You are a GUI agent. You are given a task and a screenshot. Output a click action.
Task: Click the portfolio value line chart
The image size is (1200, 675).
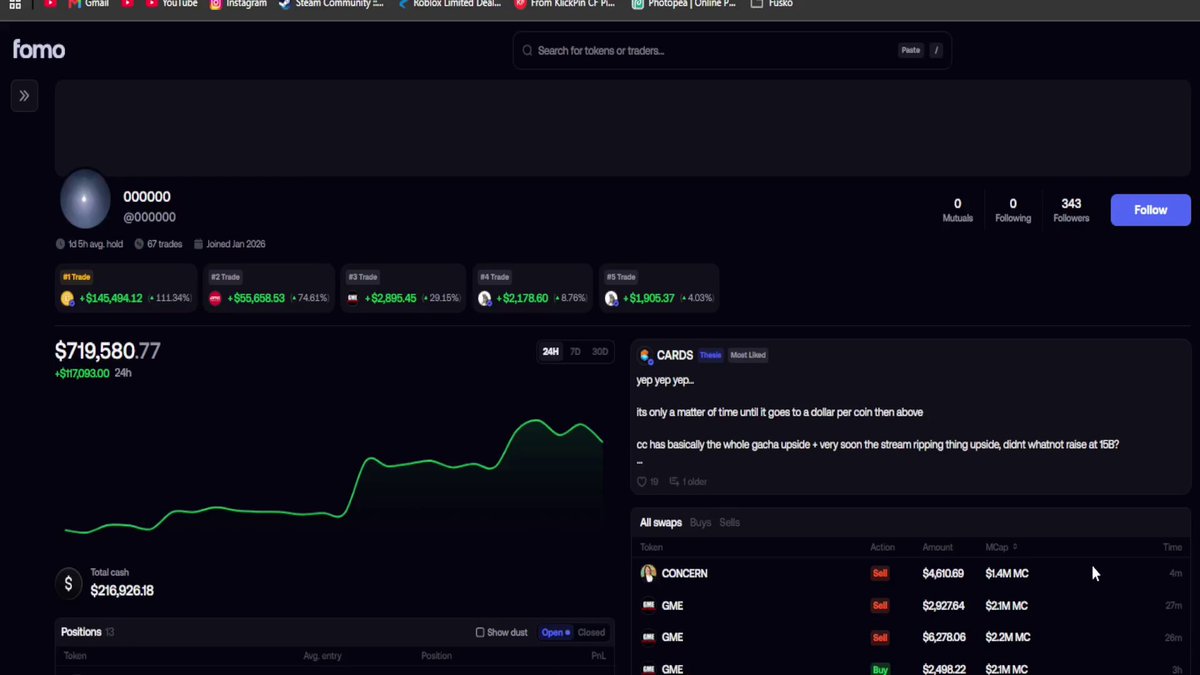point(334,478)
